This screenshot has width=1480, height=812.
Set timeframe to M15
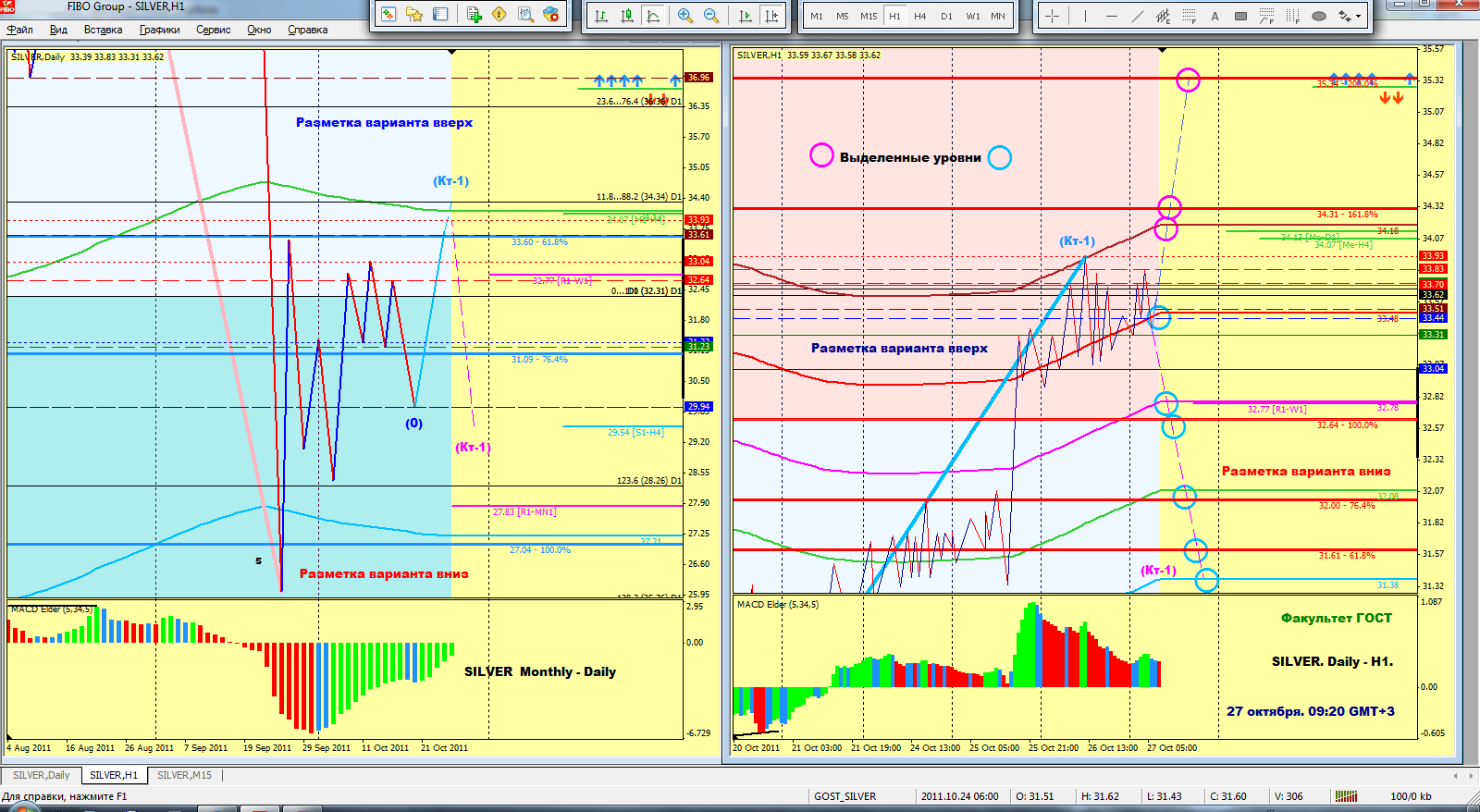tap(869, 16)
